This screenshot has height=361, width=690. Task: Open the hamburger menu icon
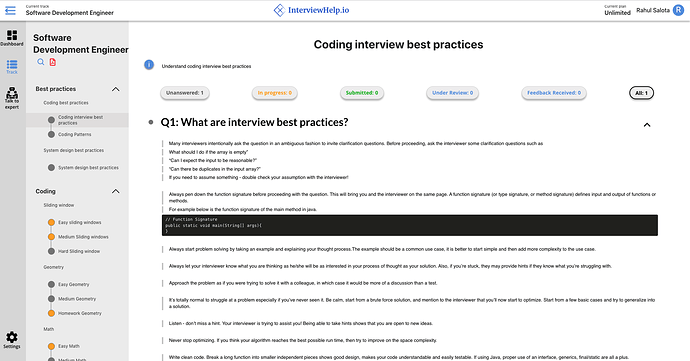click(10, 10)
